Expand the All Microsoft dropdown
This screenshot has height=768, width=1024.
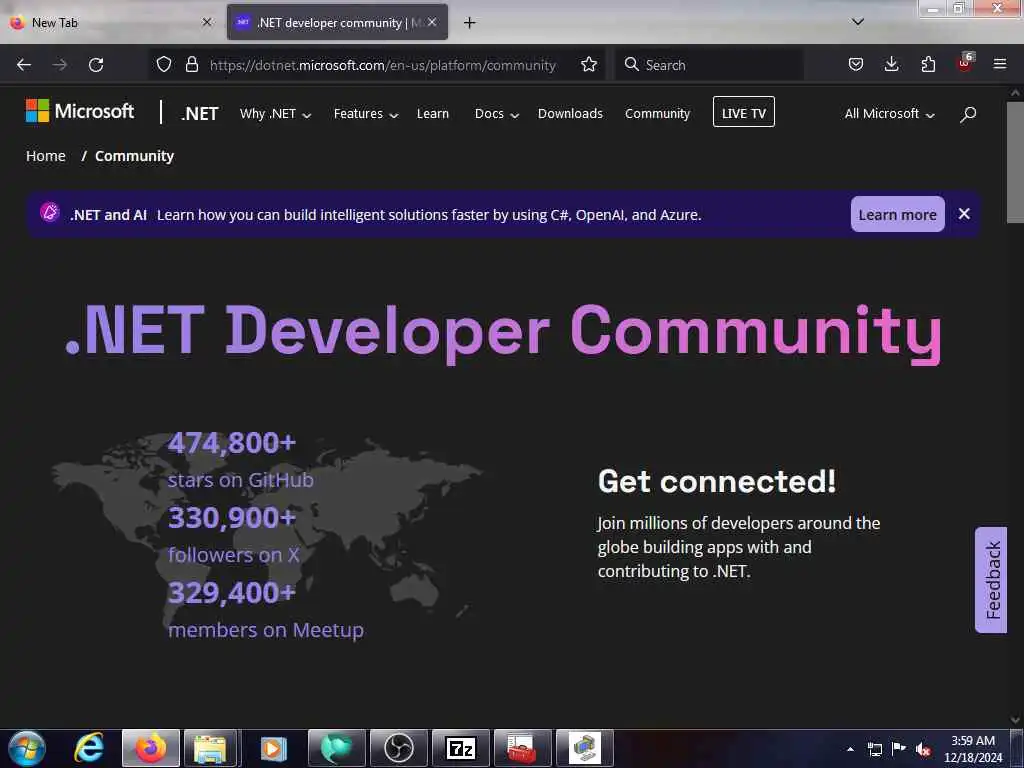click(889, 114)
